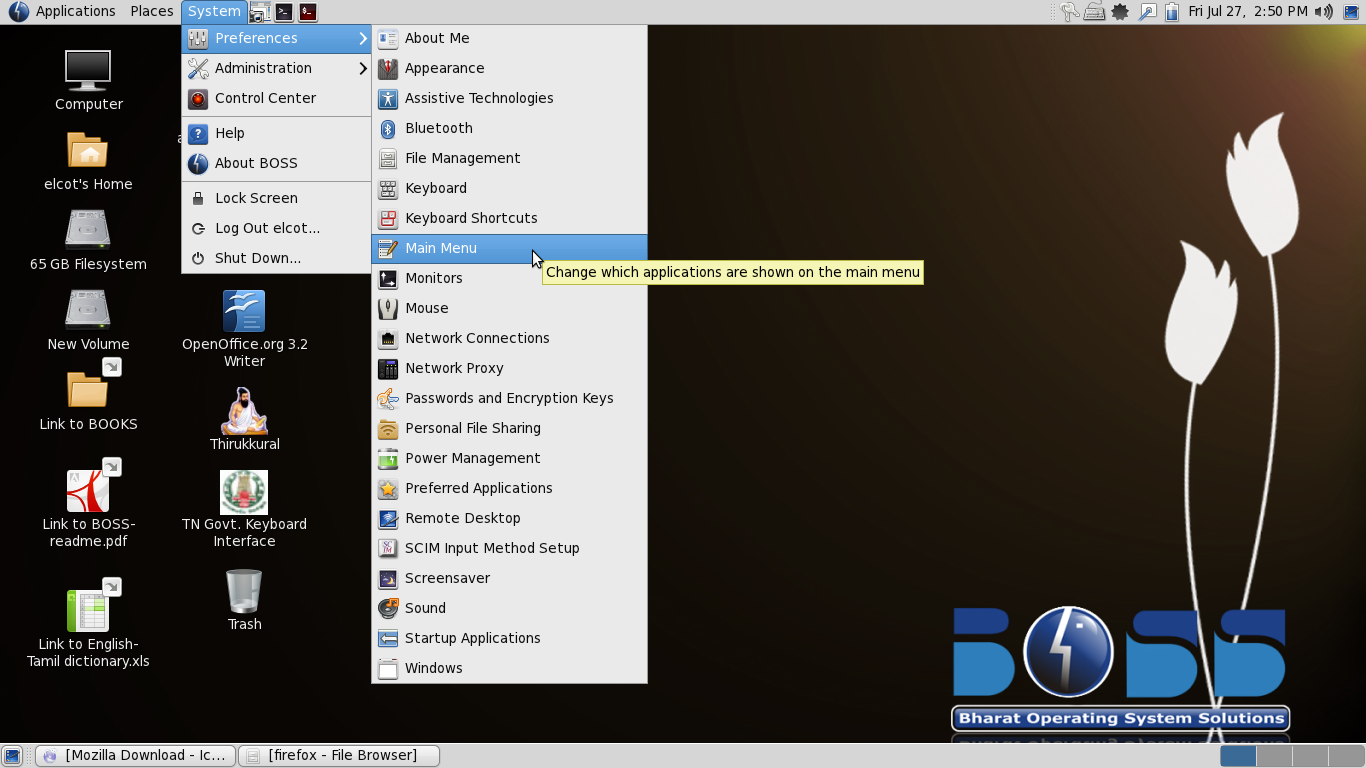Open elcot's Home folder icon
Image resolution: width=1366 pixels, height=768 pixels.
click(x=88, y=151)
